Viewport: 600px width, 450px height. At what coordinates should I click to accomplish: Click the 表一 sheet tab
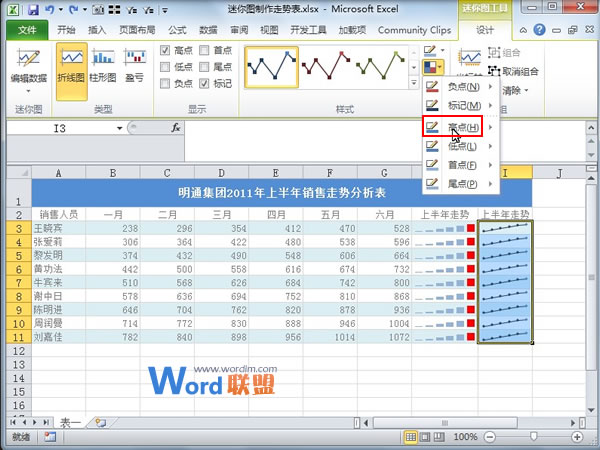click(x=70, y=423)
